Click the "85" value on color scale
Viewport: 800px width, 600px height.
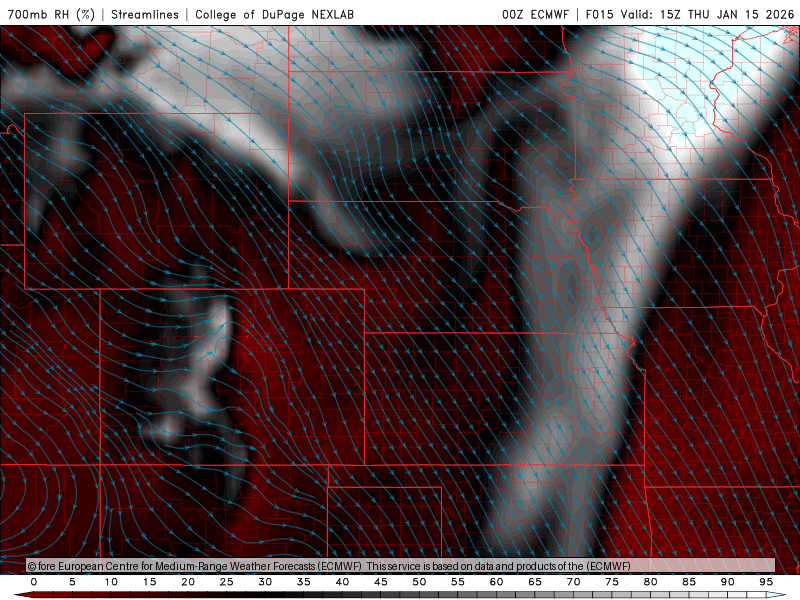coord(689,582)
